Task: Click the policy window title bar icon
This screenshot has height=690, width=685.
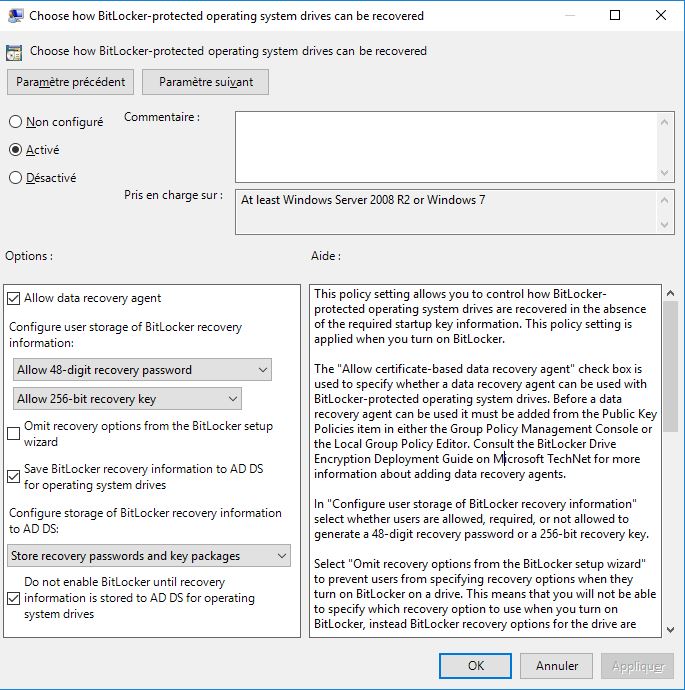Action: pos(15,16)
